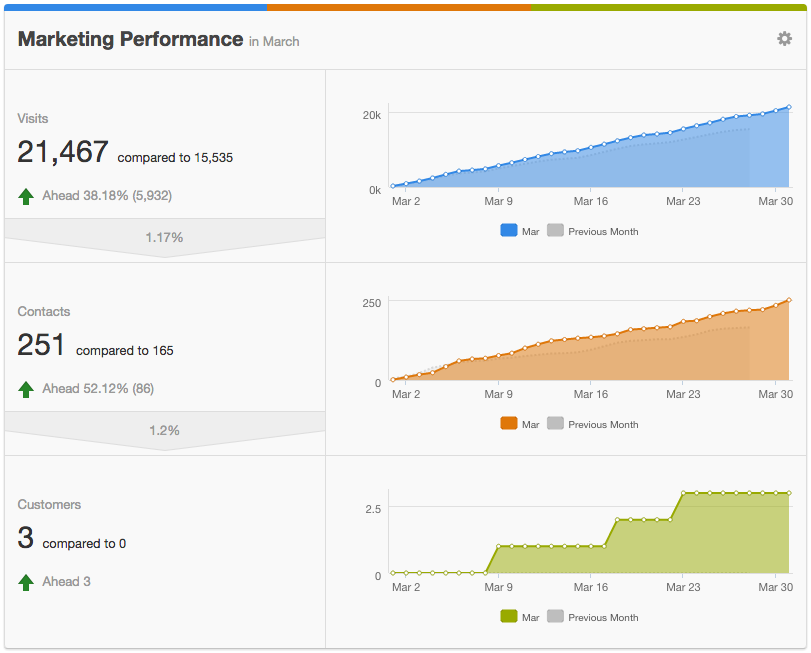This screenshot has width=811, height=653.
Task: Click the Contacts metric label
Action: coord(44,311)
